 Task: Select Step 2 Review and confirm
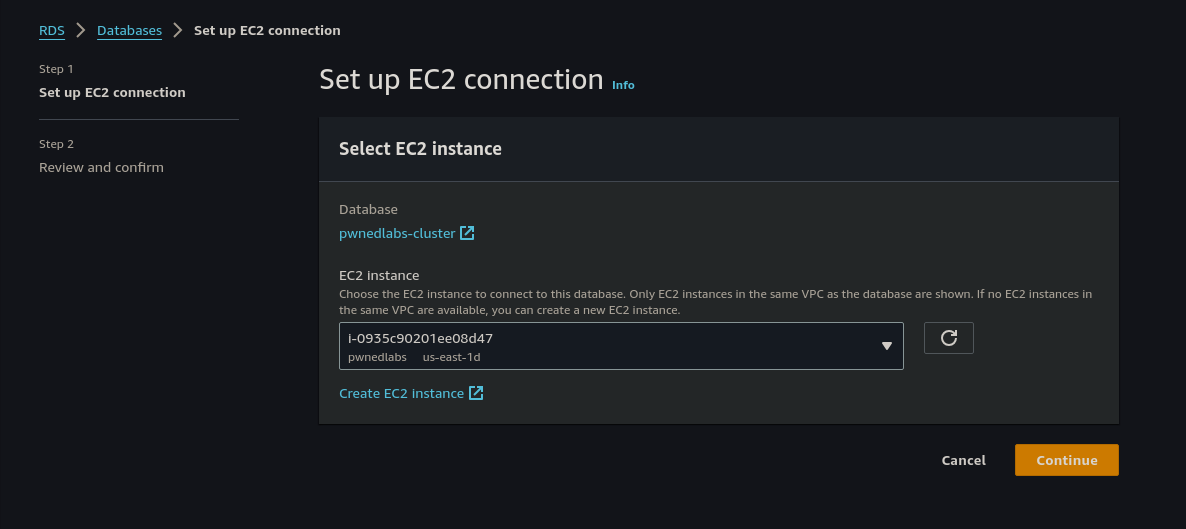click(101, 167)
